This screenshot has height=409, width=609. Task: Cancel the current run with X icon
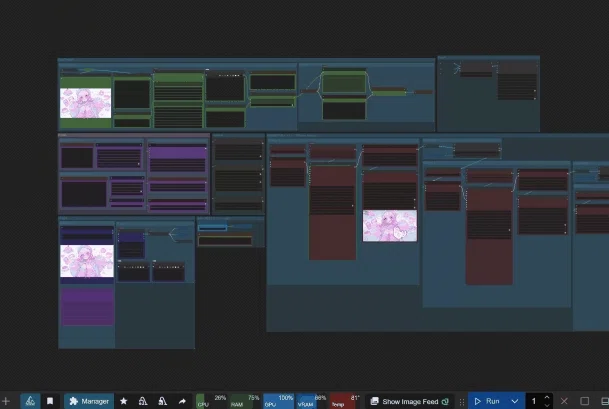[564, 401]
